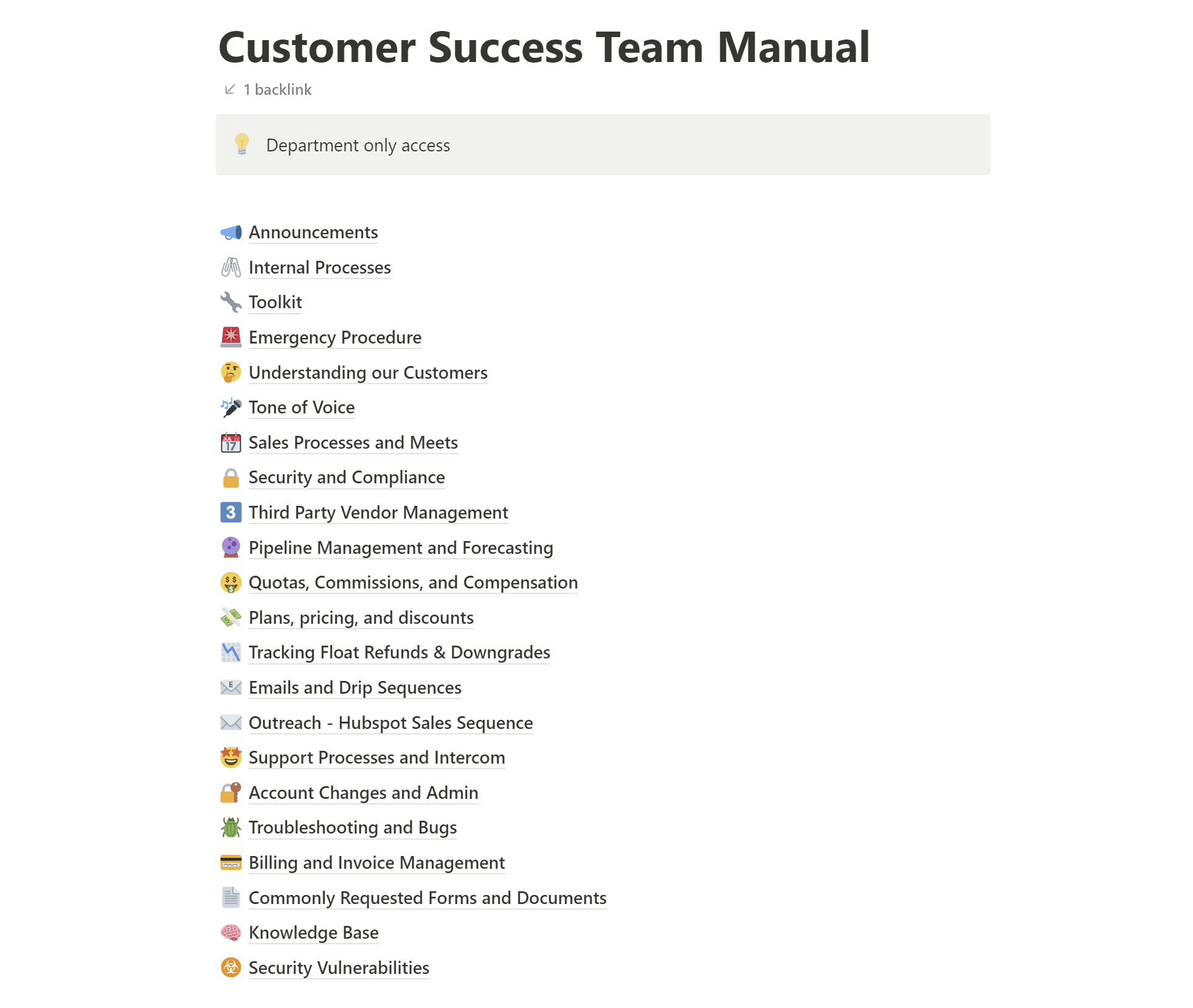Click the credit card Billing icon
This screenshot has height=1008, width=1193.
pyautogui.click(x=230, y=863)
